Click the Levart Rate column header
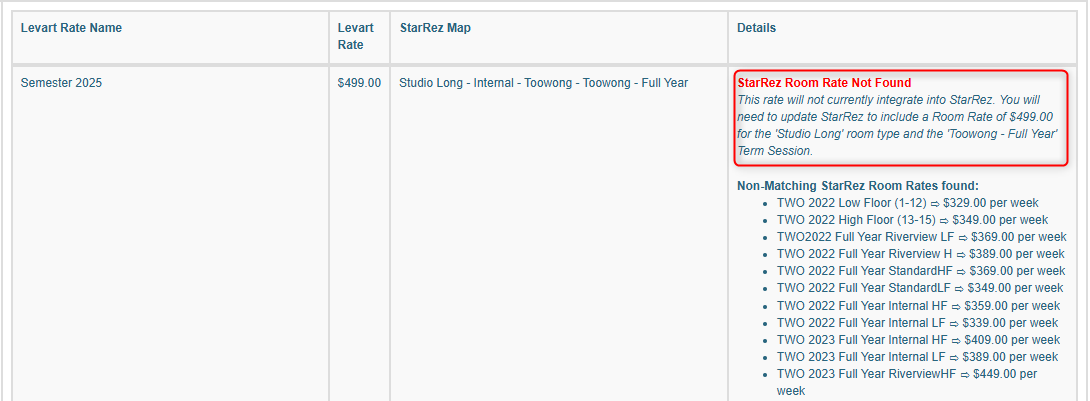Image resolution: width=1090 pixels, height=401 pixels. 354,36
